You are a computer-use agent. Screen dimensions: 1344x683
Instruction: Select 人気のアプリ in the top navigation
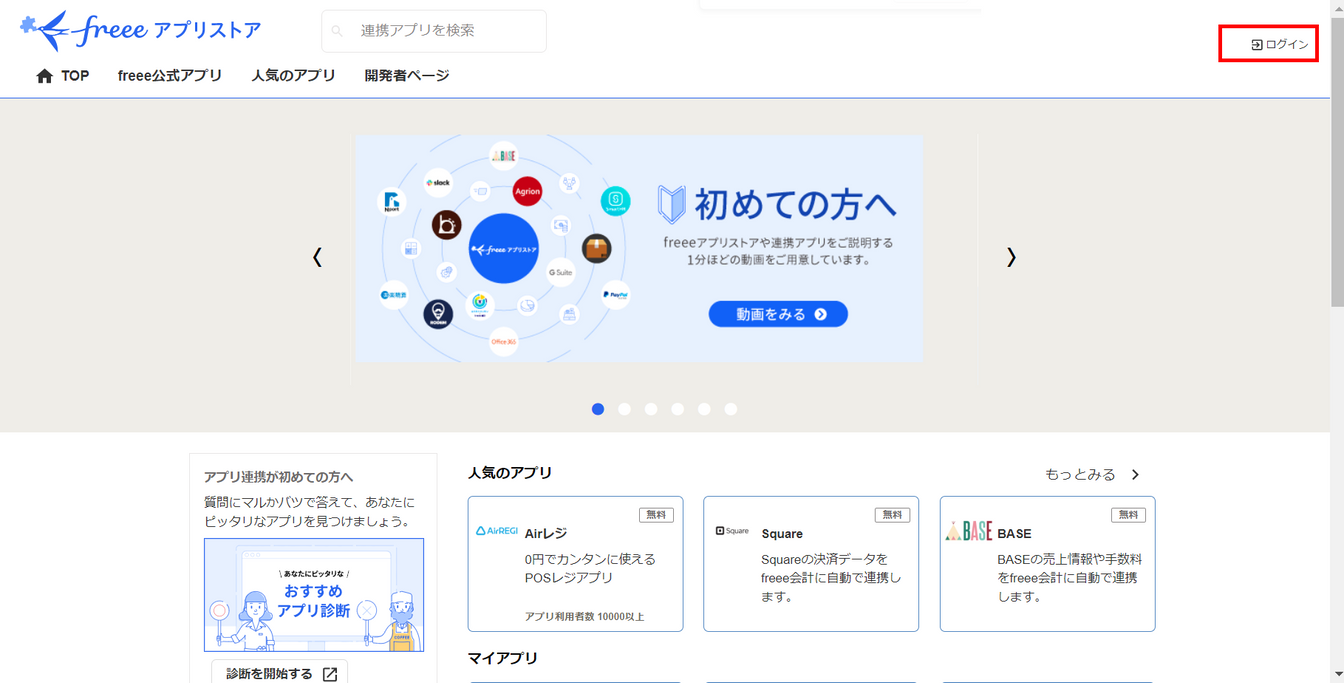[x=293, y=76]
